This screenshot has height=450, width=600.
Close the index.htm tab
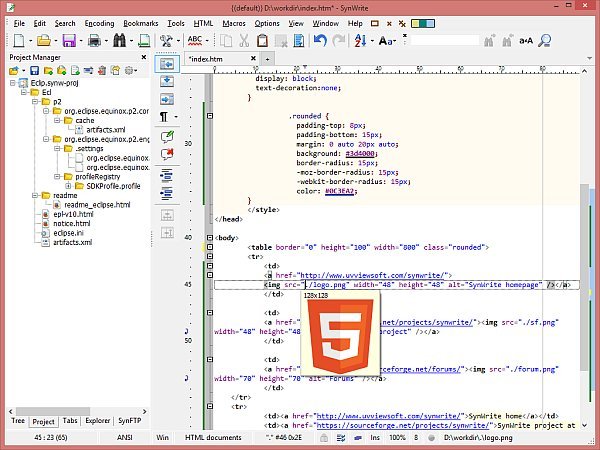click(x=253, y=59)
